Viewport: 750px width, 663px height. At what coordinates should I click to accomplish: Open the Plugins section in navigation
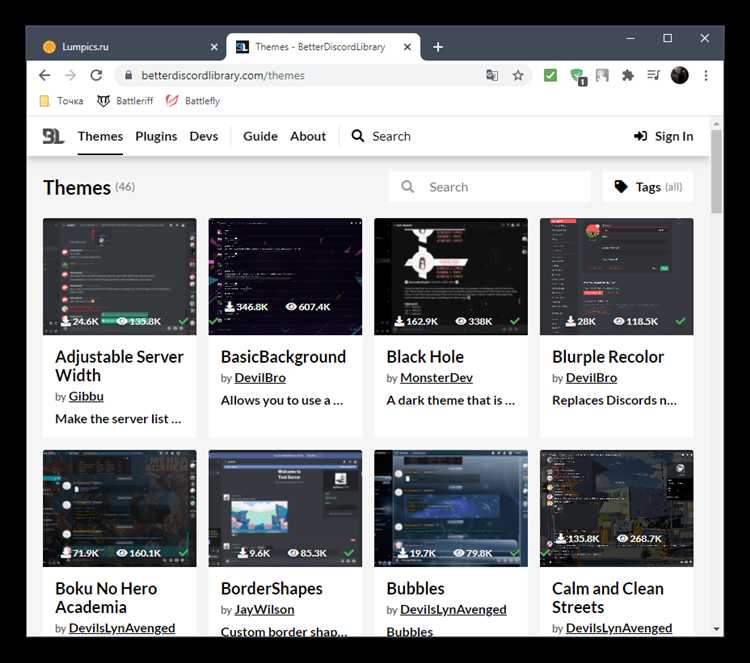coord(156,136)
